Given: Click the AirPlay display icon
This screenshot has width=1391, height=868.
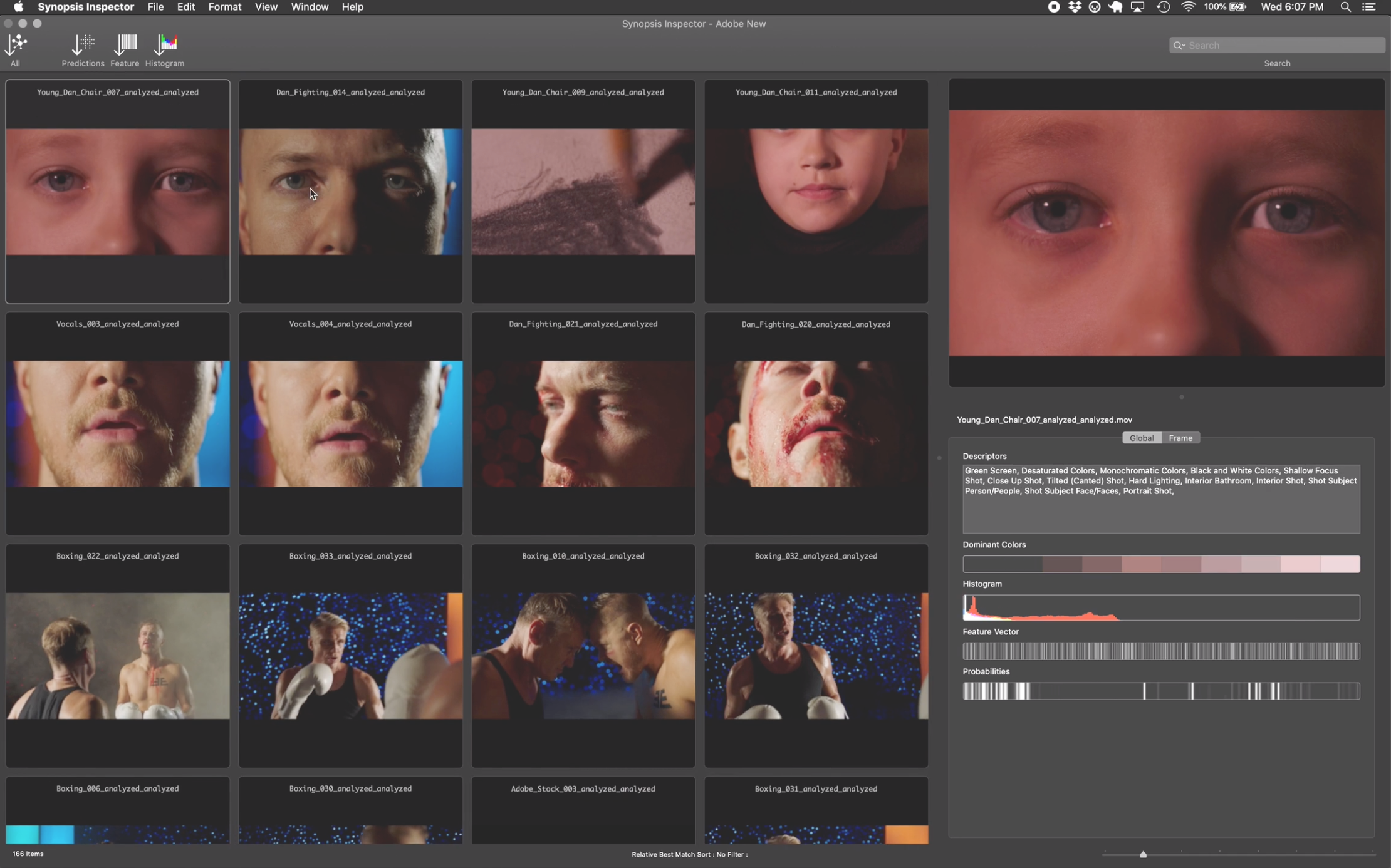Looking at the screenshot, I should 1137,7.
